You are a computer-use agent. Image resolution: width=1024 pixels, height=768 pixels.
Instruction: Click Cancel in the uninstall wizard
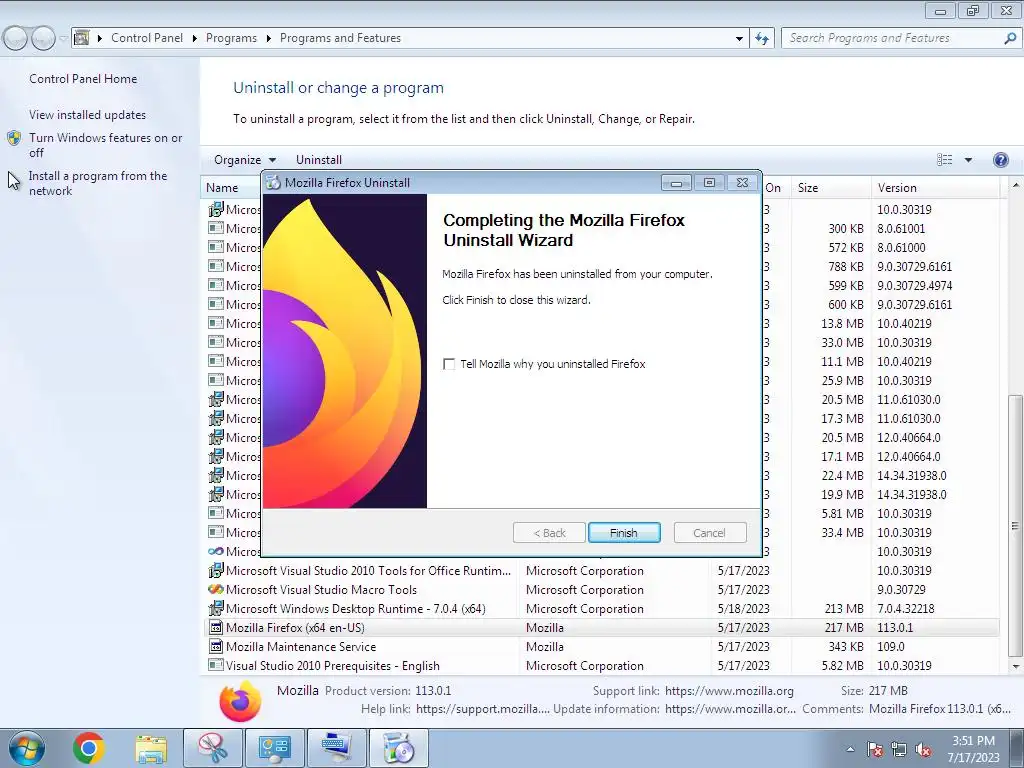click(709, 533)
